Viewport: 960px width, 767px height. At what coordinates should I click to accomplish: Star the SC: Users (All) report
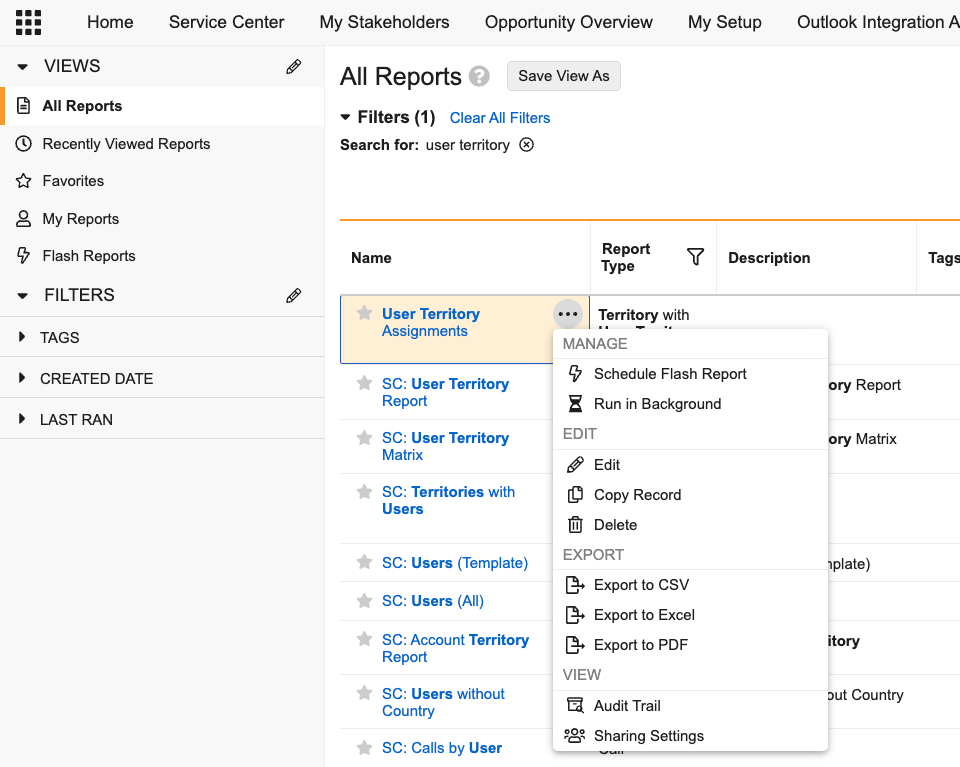(x=365, y=601)
